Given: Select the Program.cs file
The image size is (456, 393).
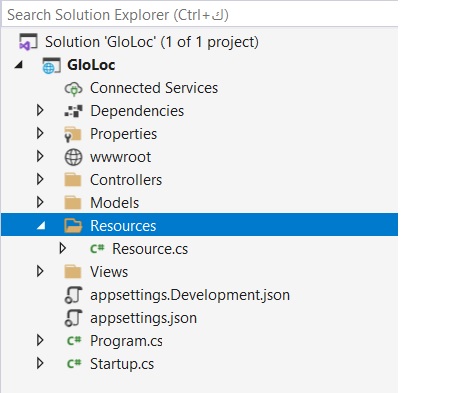Looking at the screenshot, I should (126, 341).
